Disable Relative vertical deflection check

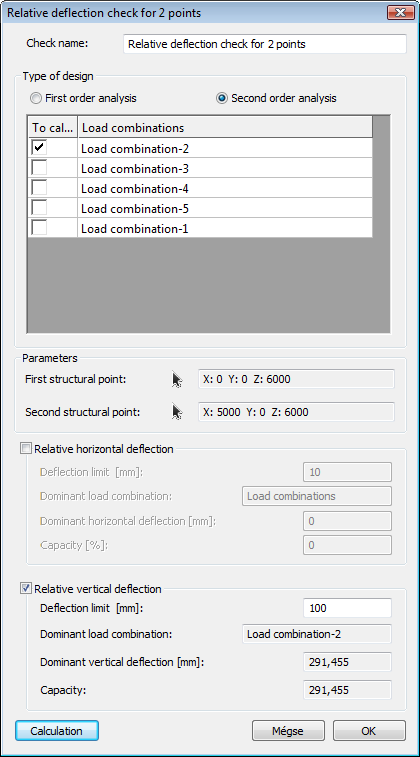25,589
